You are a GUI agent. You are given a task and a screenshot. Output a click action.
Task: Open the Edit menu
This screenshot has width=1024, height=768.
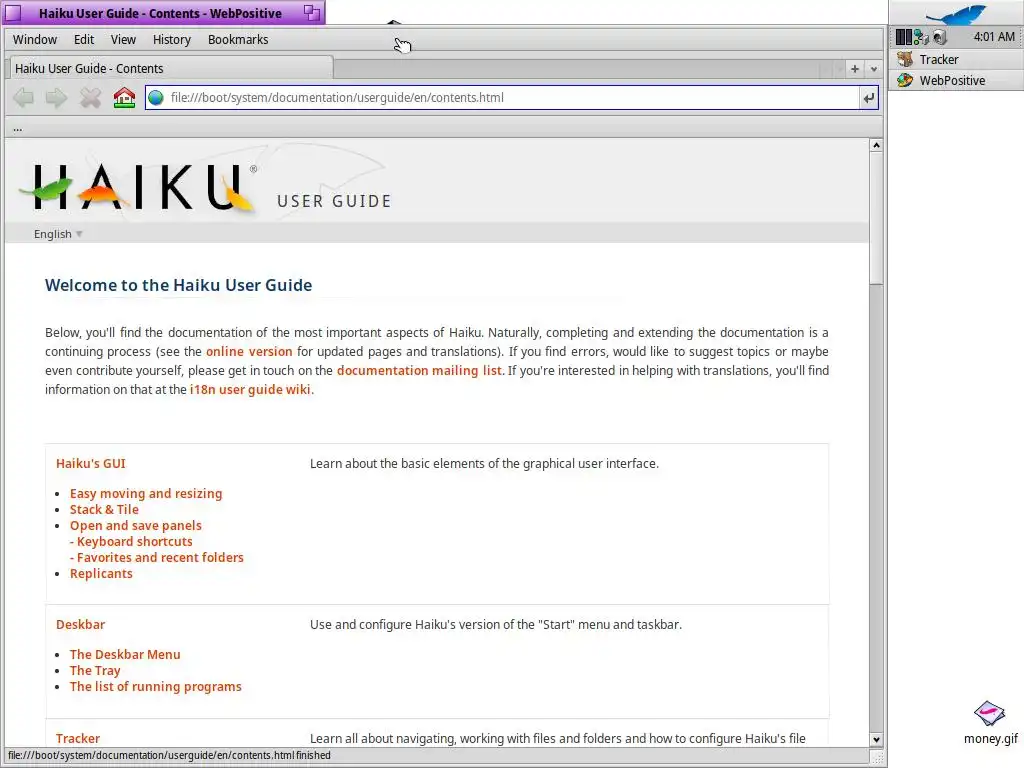(84, 40)
